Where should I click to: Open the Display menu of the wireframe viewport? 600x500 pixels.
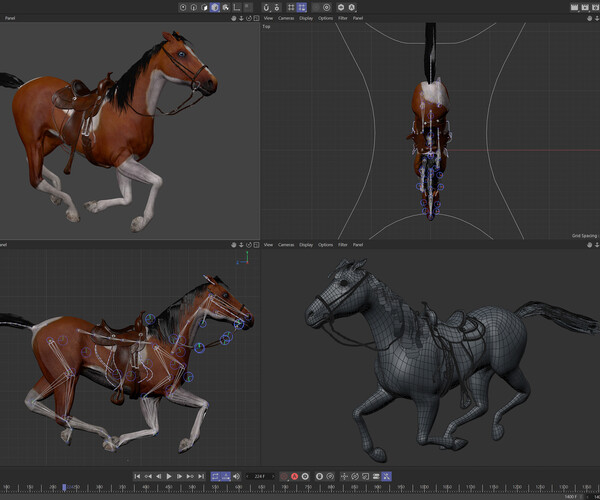coord(306,244)
